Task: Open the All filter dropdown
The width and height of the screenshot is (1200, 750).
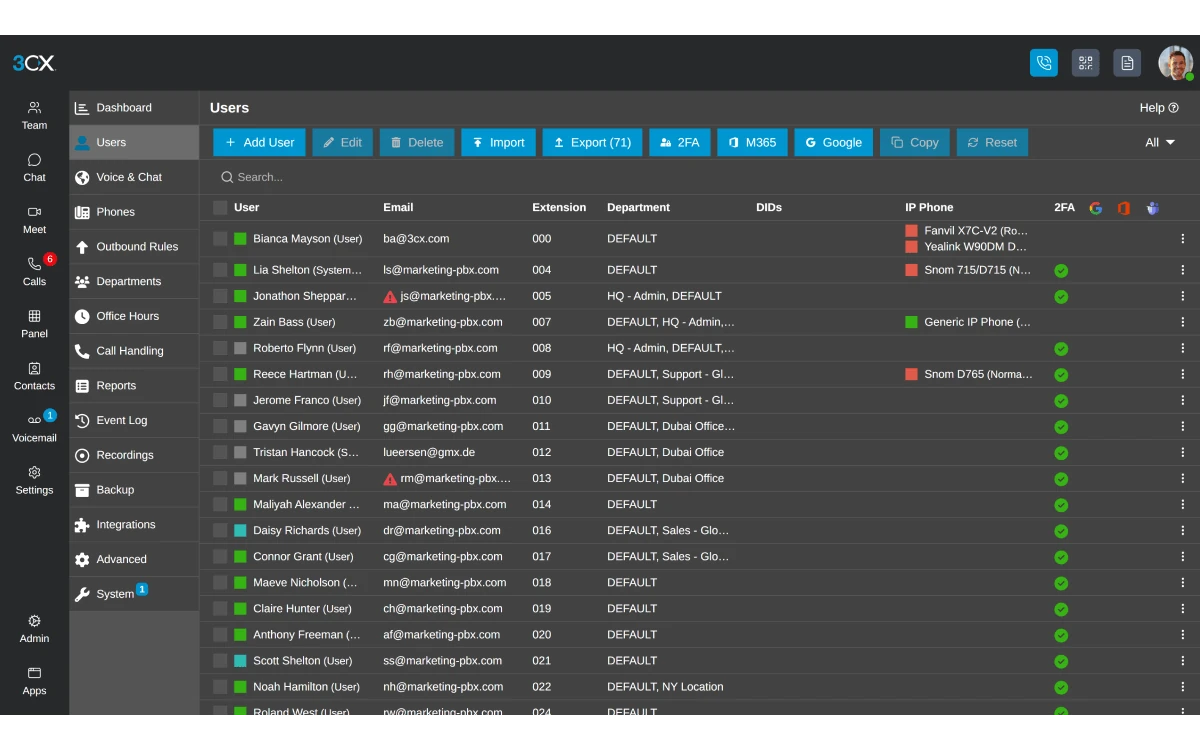Action: pyautogui.click(x=1160, y=142)
